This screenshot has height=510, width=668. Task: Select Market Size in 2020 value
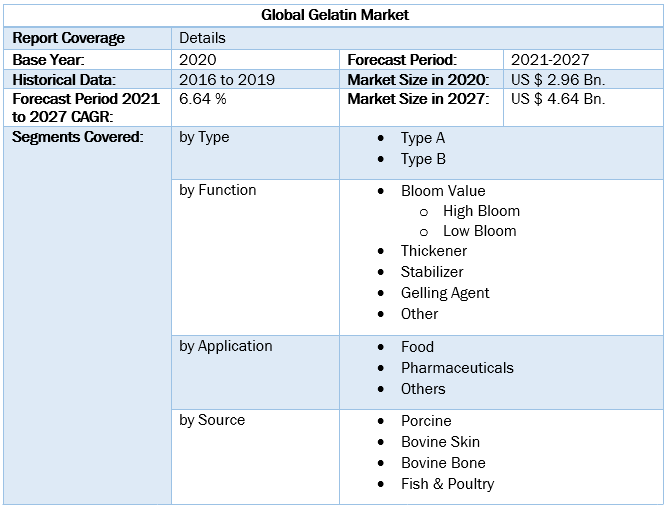tap(558, 79)
